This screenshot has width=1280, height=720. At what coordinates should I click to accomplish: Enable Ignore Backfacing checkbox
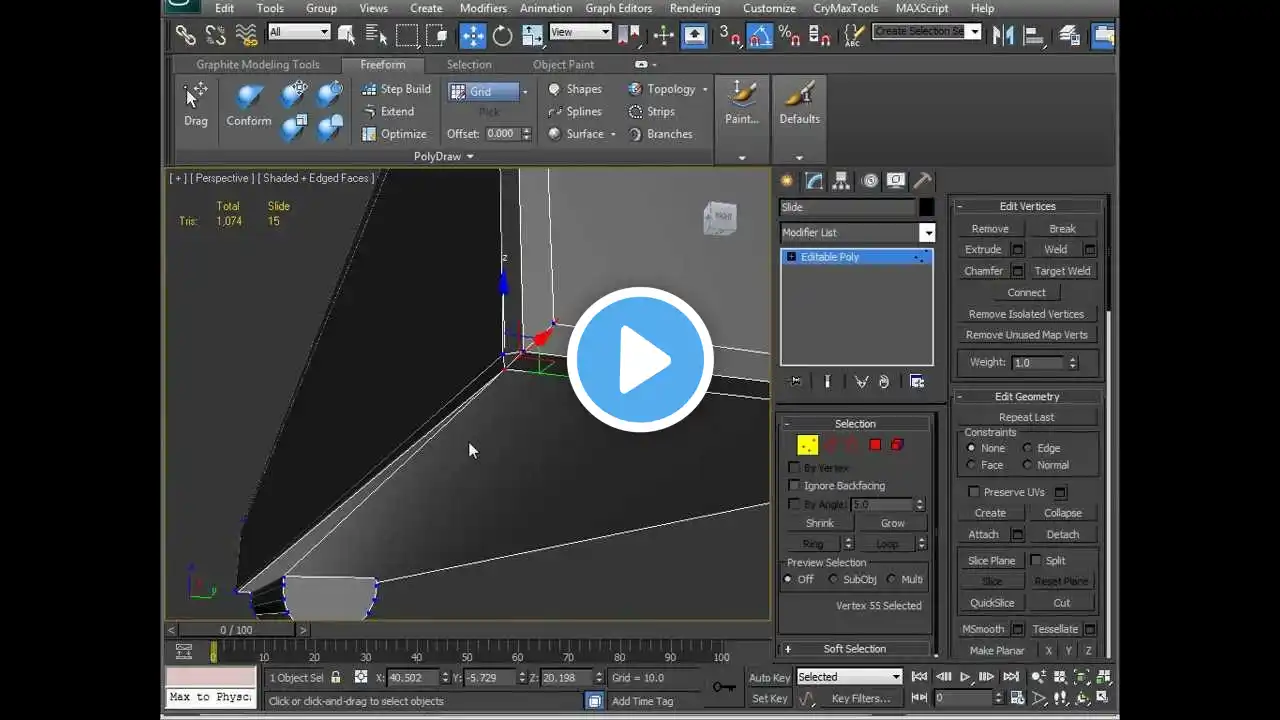794,486
